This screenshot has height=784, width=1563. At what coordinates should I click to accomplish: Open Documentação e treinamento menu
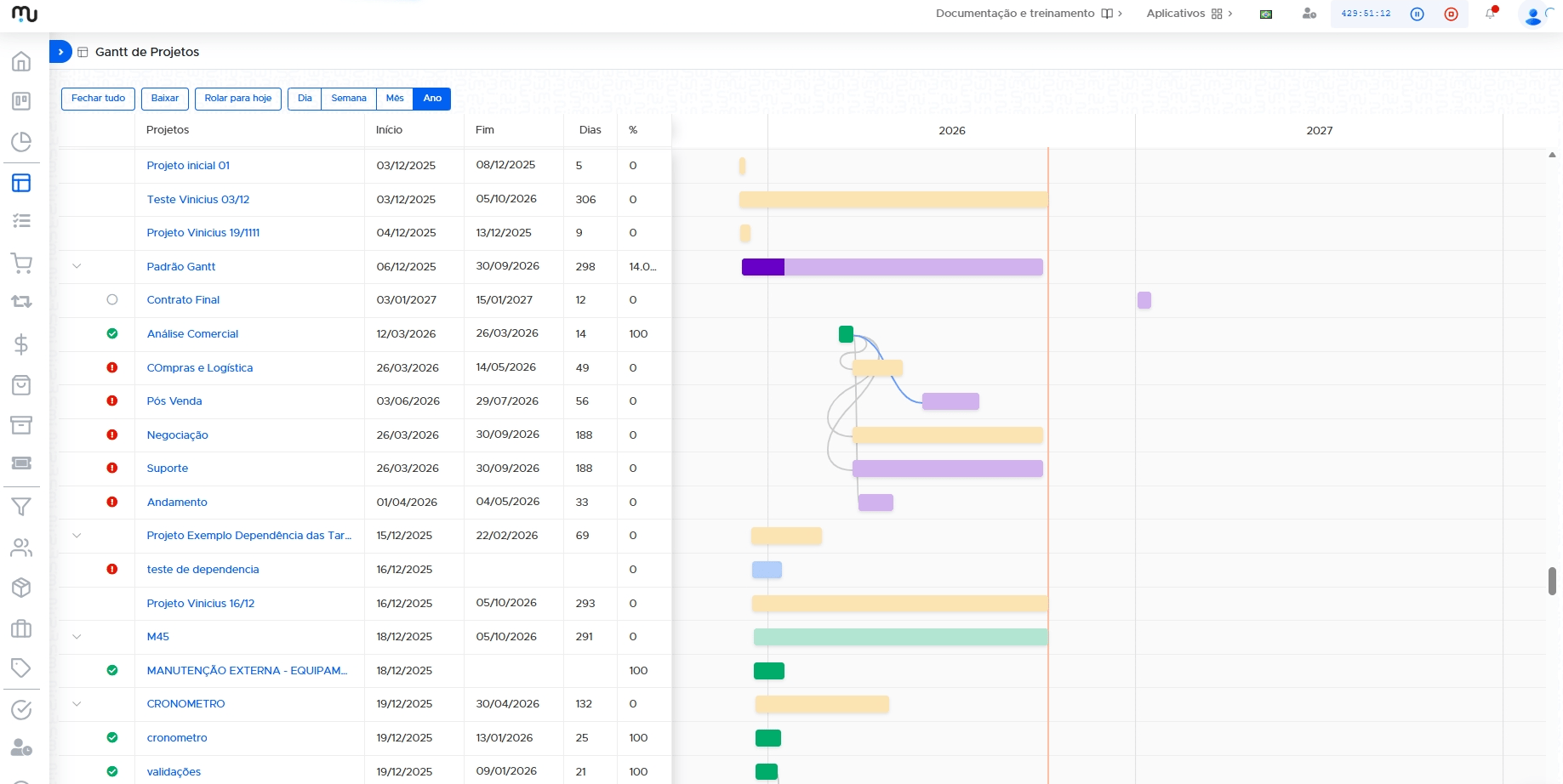click(x=1029, y=14)
